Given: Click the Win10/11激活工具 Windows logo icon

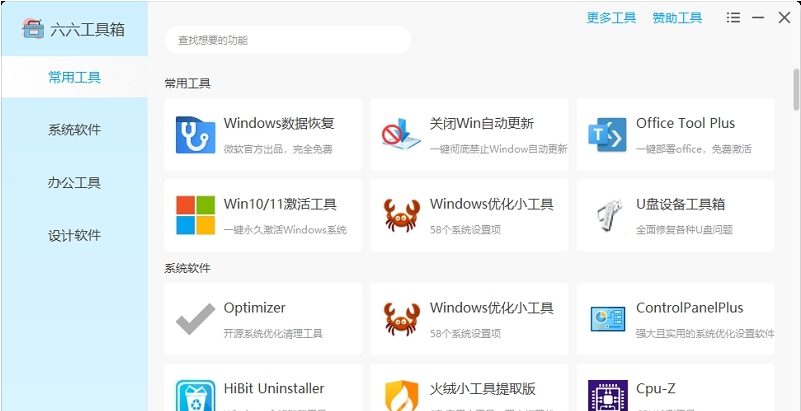Looking at the screenshot, I should pyautogui.click(x=195, y=215).
